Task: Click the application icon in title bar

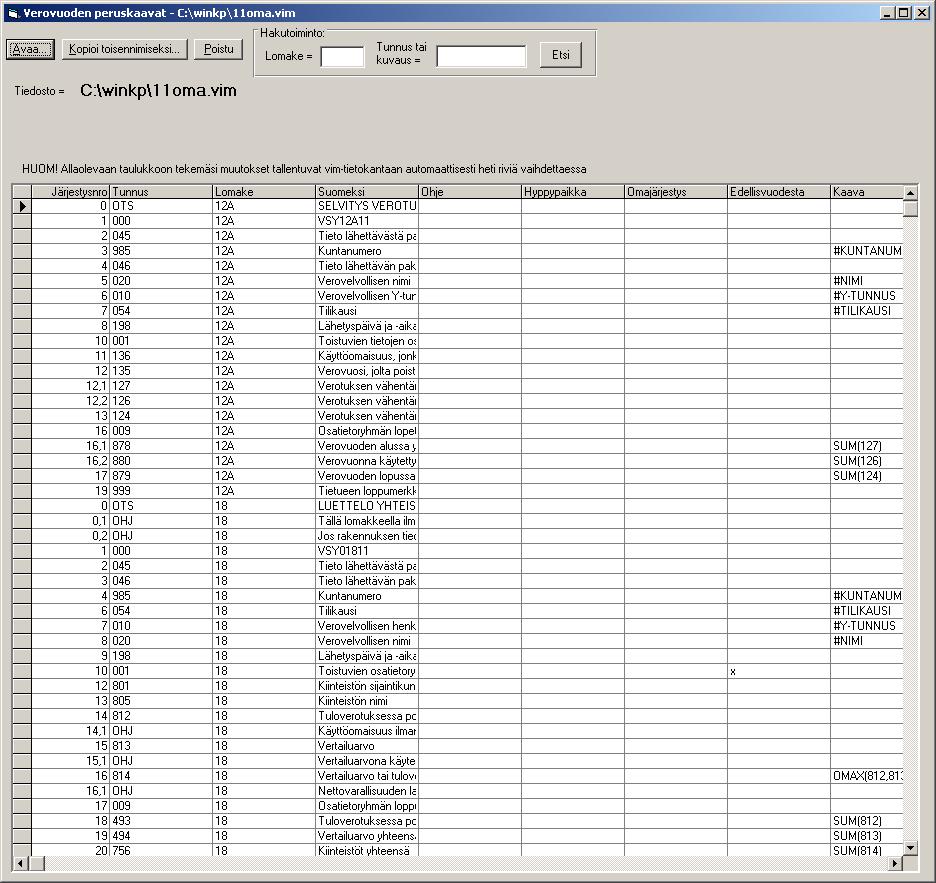Action: (13, 13)
